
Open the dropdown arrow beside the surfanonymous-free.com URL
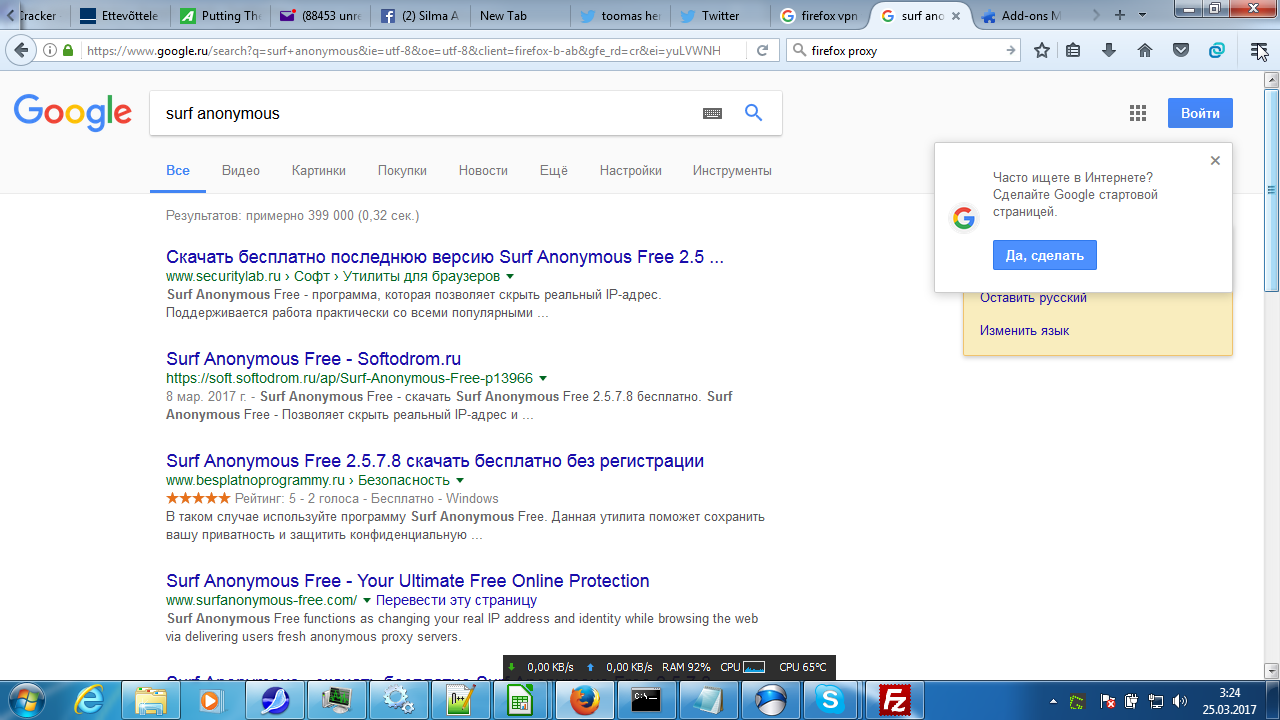367,600
